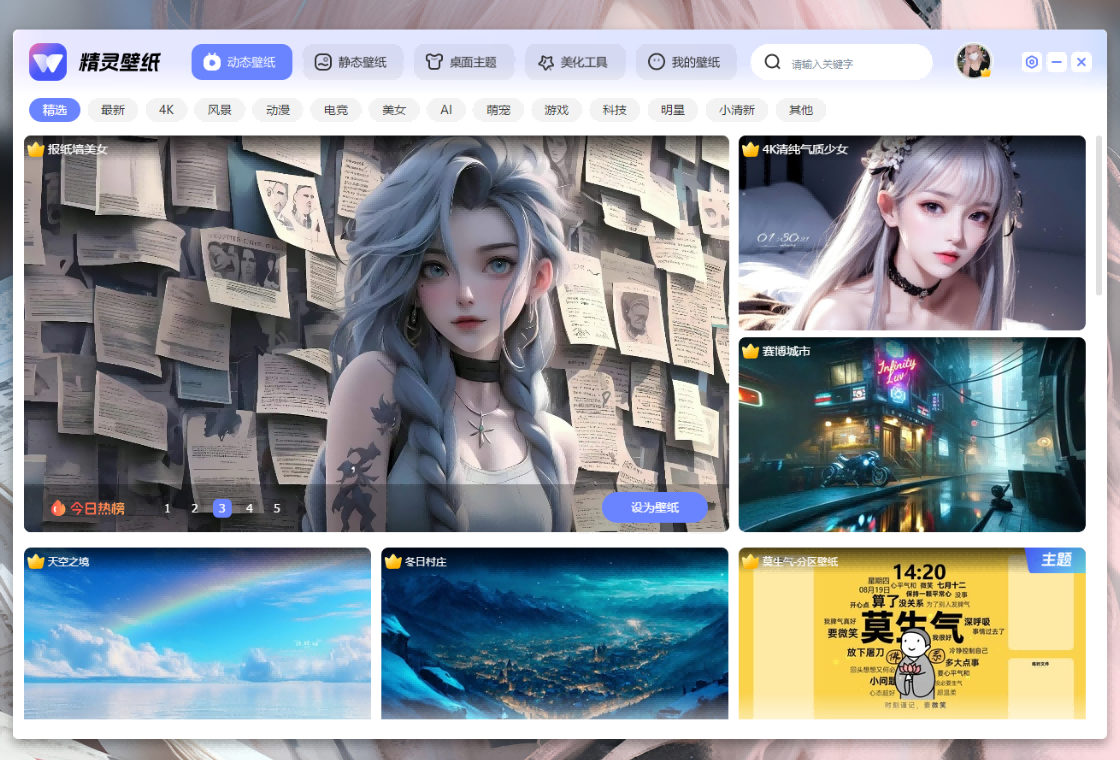Click crown icon on 冬日村庄 card
Viewport: 1120px width, 760px height.
[393, 561]
